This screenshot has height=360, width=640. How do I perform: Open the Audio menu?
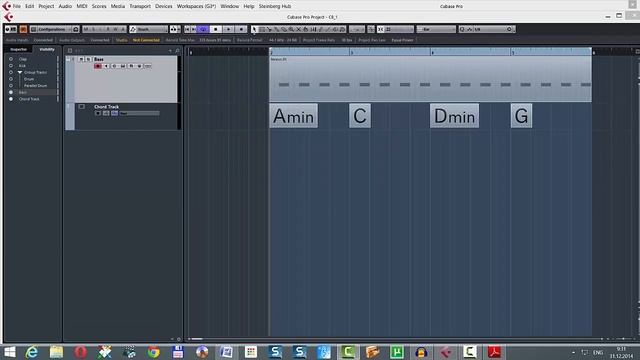(65, 6)
